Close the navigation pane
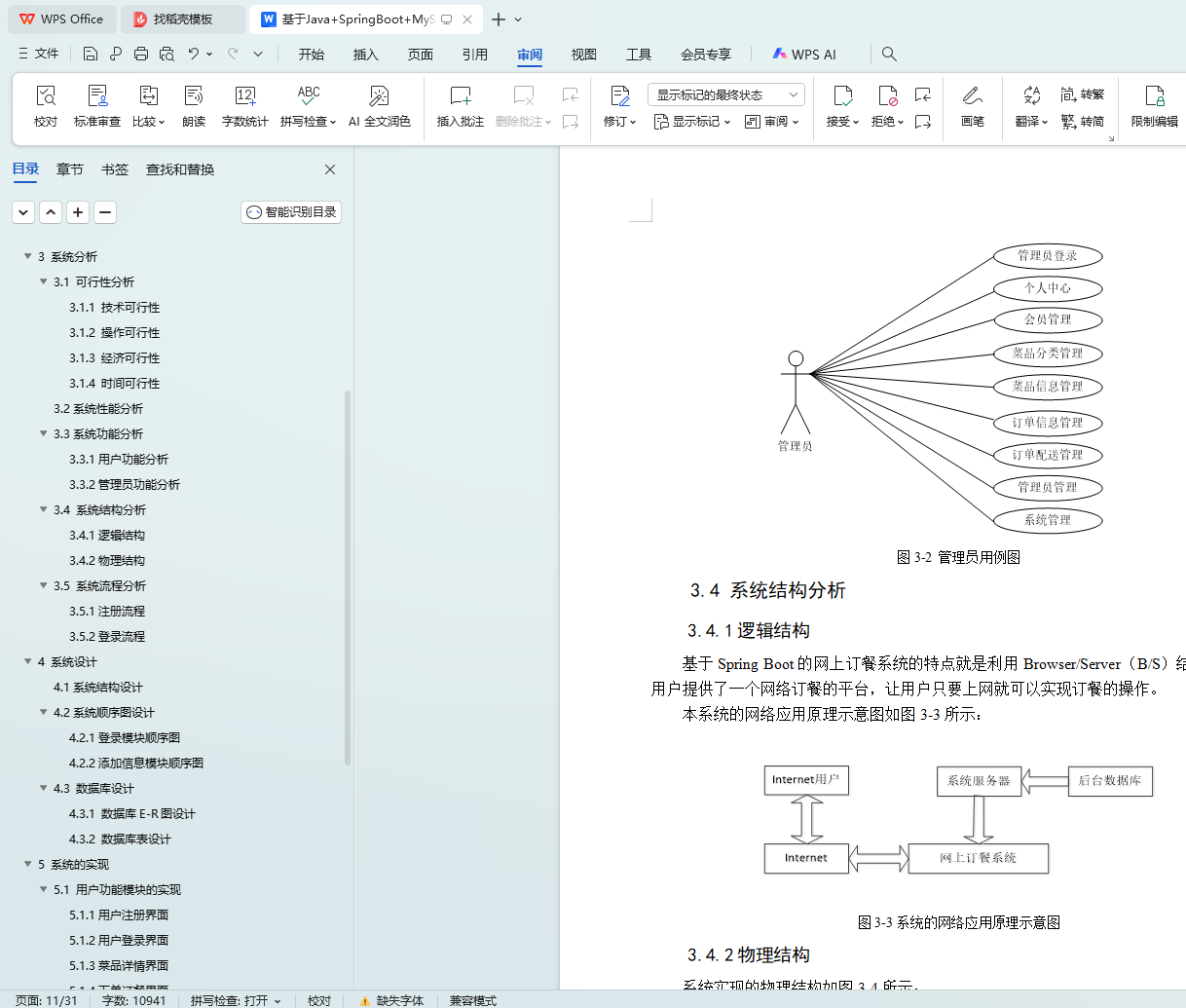Viewport: 1186px width, 1008px height. (330, 169)
